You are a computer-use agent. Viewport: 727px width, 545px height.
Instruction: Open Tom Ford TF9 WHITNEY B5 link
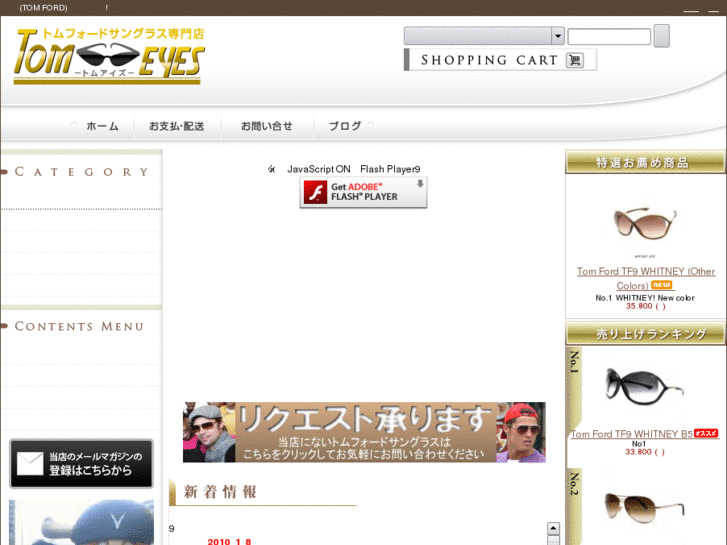tap(631, 434)
